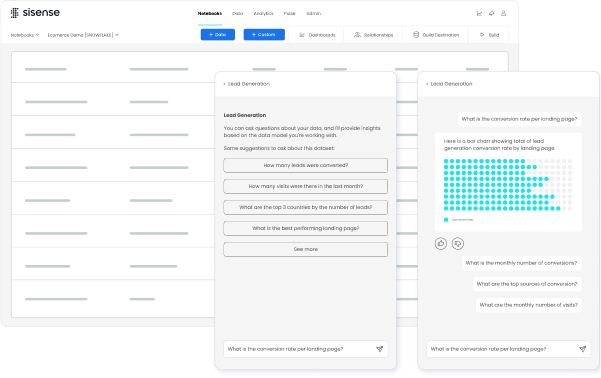The width and height of the screenshot is (601, 378).
Task: Click the See more suggestions button
Action: (305, 249)
